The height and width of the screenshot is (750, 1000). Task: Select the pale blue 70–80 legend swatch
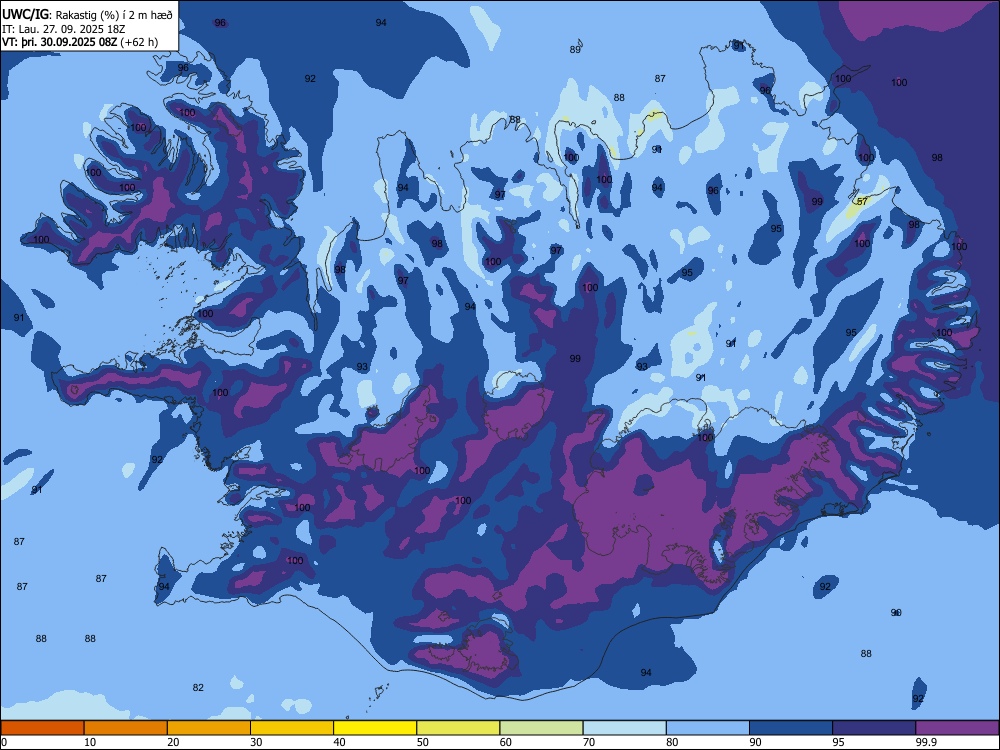pos(624,728)
